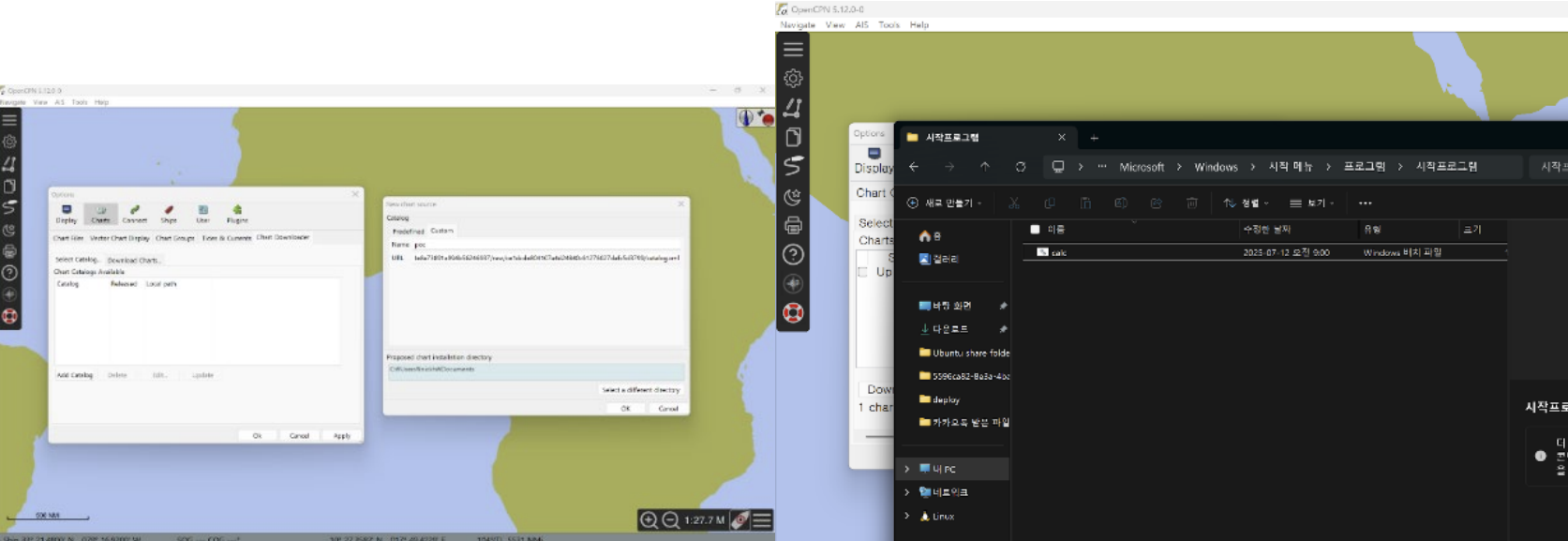This screenshot has width=1568, height=541.
Task: Open the 보기 view dropdown
Action: pyautogui.click(x=1311, y=203)
